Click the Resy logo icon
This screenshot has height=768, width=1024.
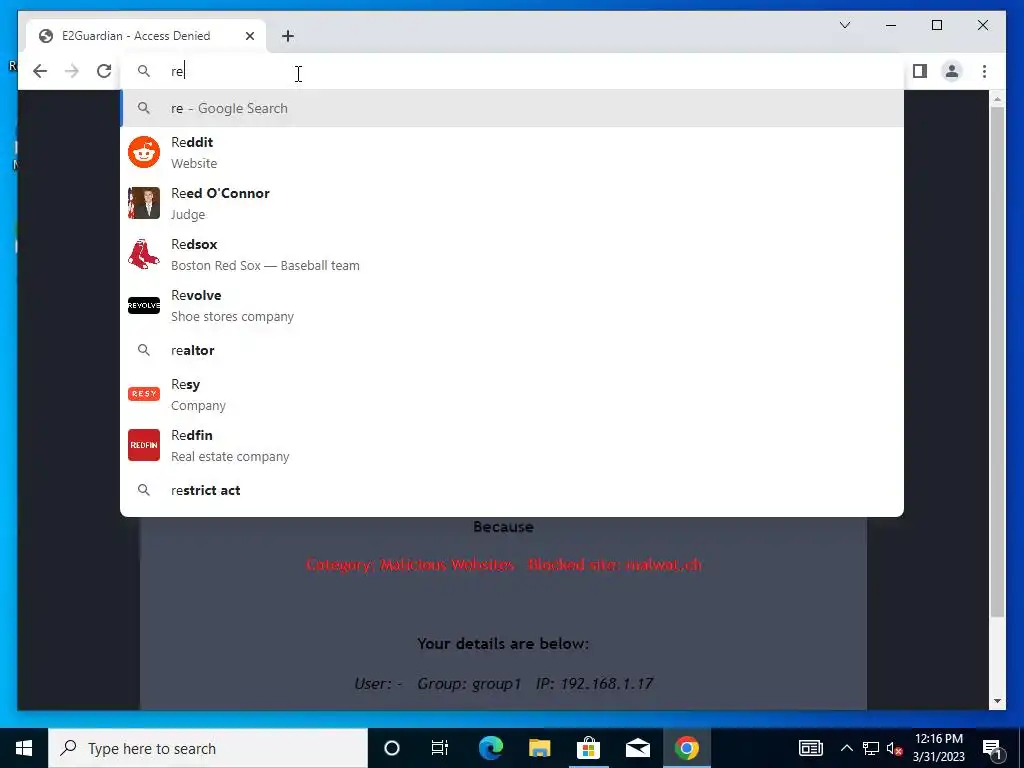pos(144,394)
